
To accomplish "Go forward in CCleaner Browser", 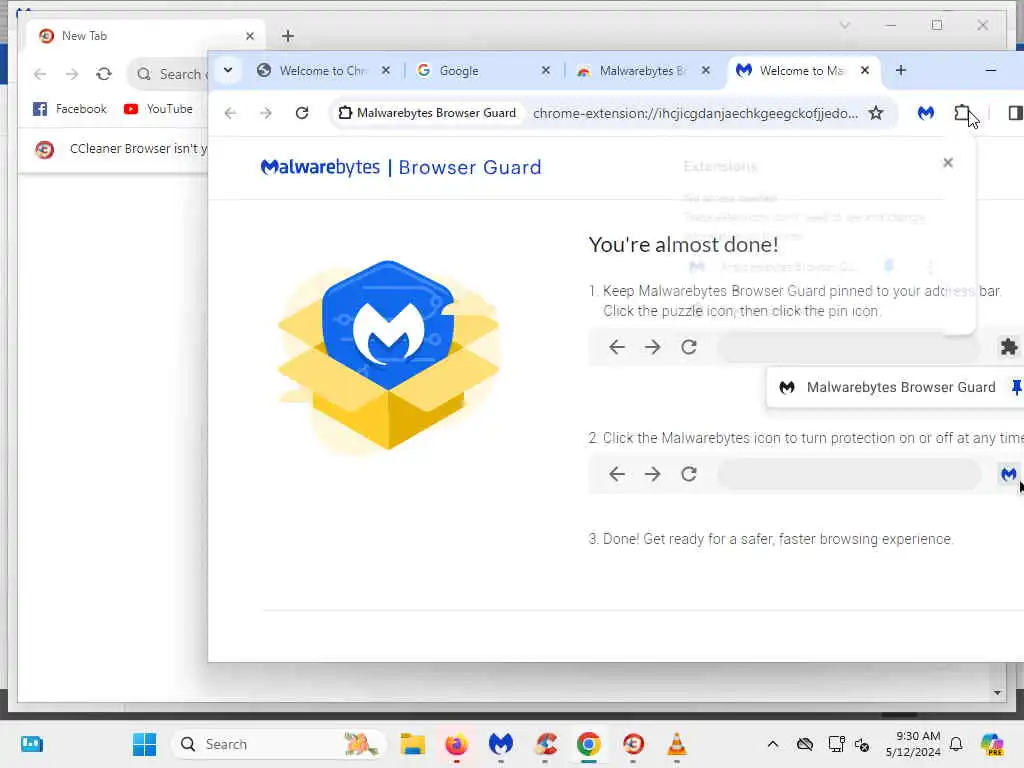I will click(72, 74).
